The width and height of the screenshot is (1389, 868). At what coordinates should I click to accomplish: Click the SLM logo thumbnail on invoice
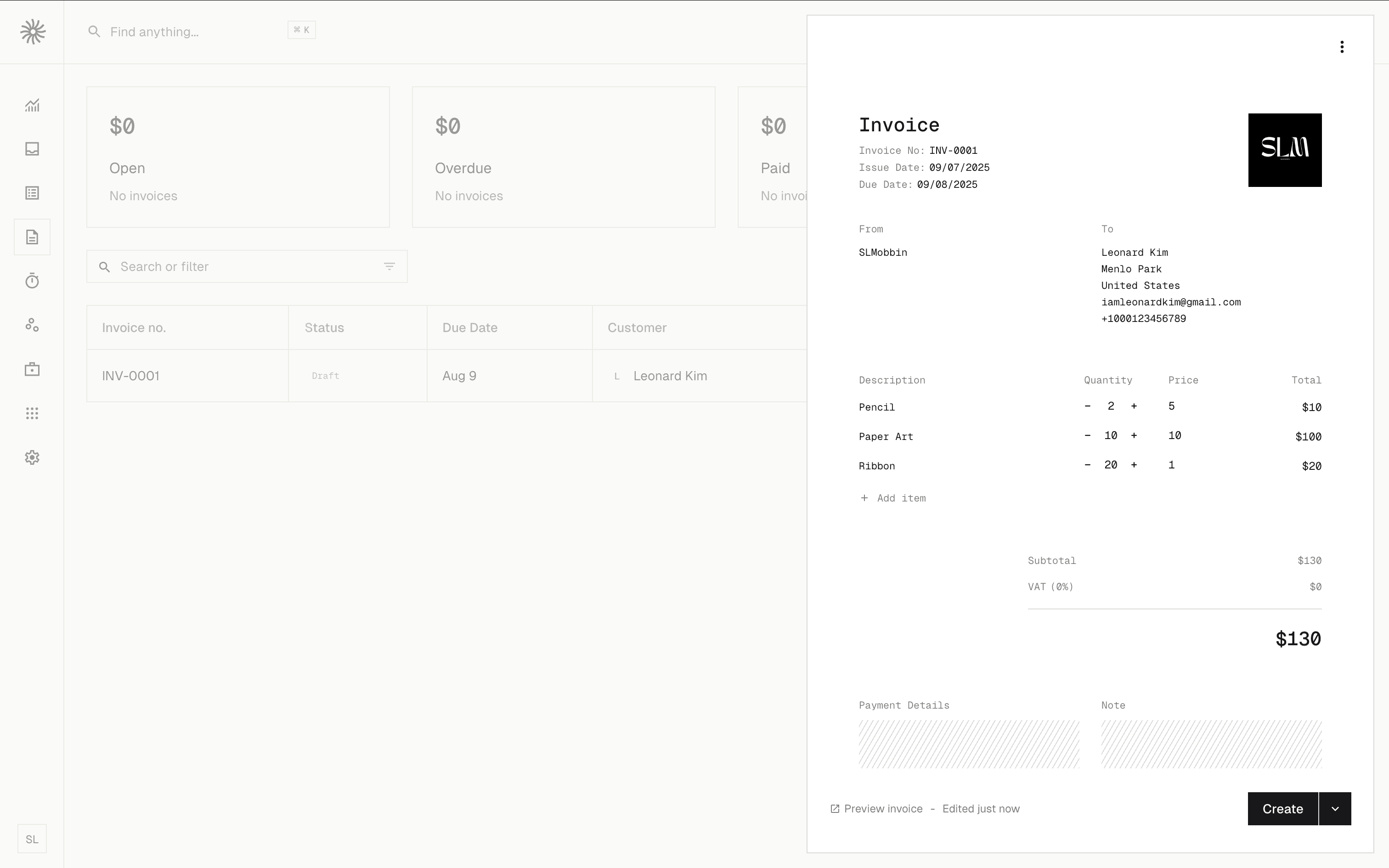[x=1284, y=150]
